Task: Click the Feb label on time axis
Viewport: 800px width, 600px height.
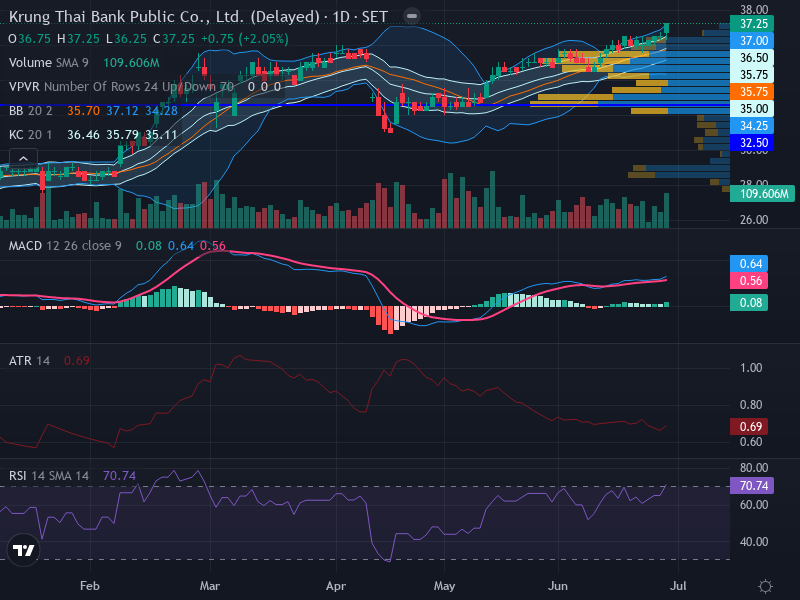Action: pos(90,586)
